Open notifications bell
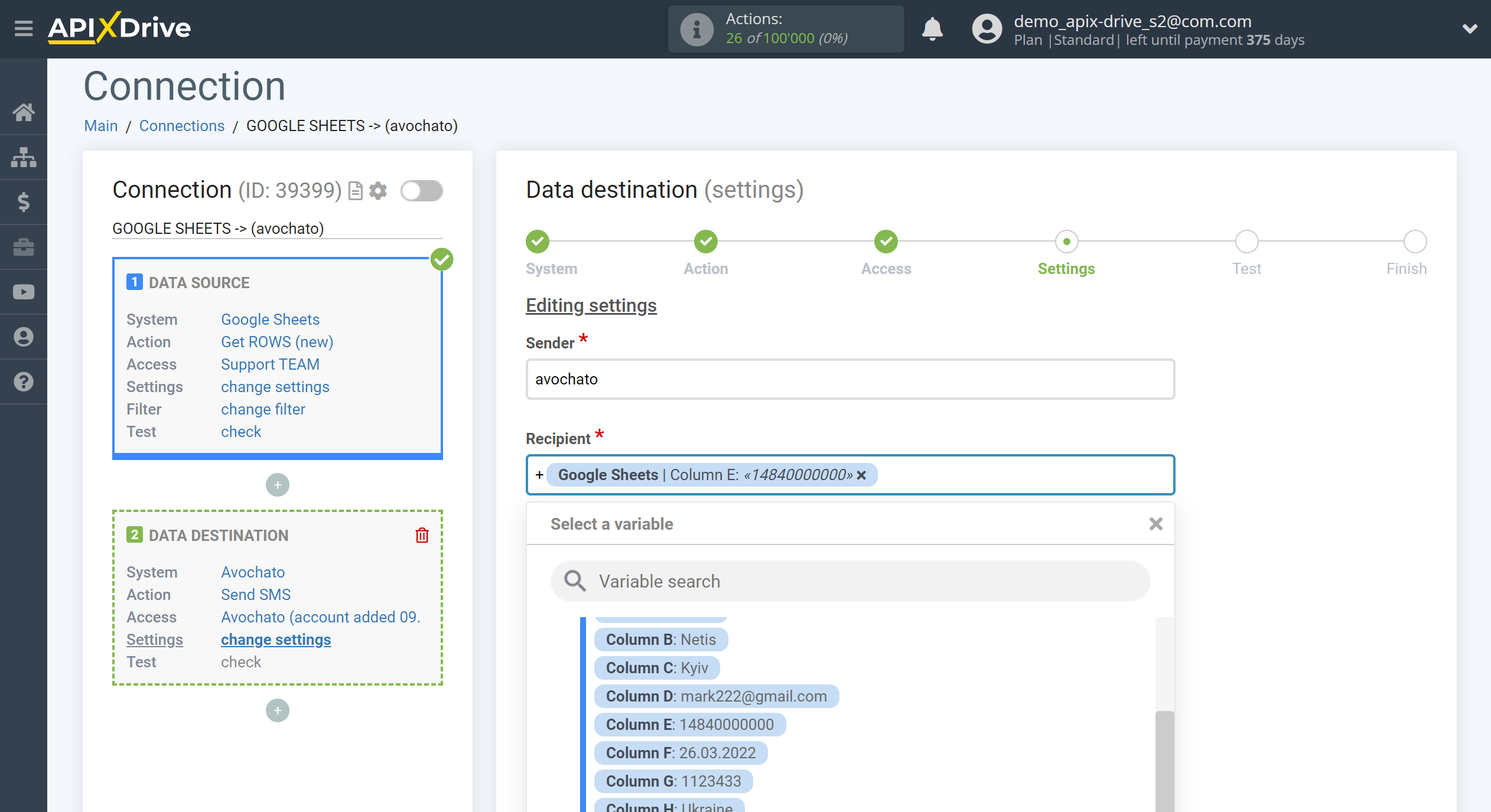 point(932,28)
